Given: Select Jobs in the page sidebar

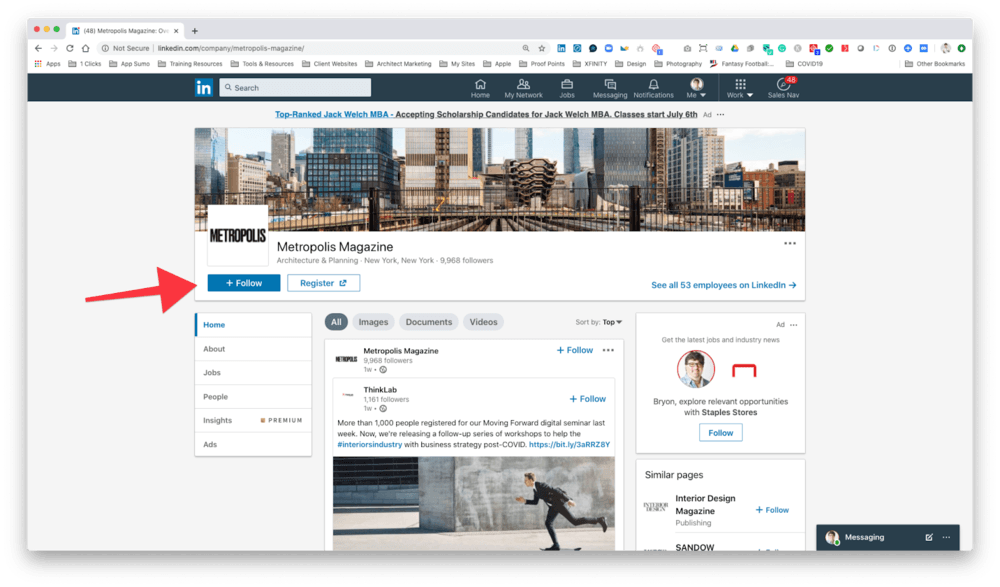Looking at the screenshot, I should tap(253, 373).
